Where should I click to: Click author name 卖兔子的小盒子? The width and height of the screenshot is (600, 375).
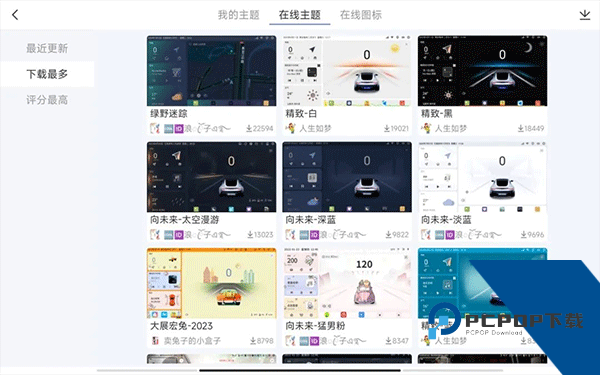[x=192, y=341]
